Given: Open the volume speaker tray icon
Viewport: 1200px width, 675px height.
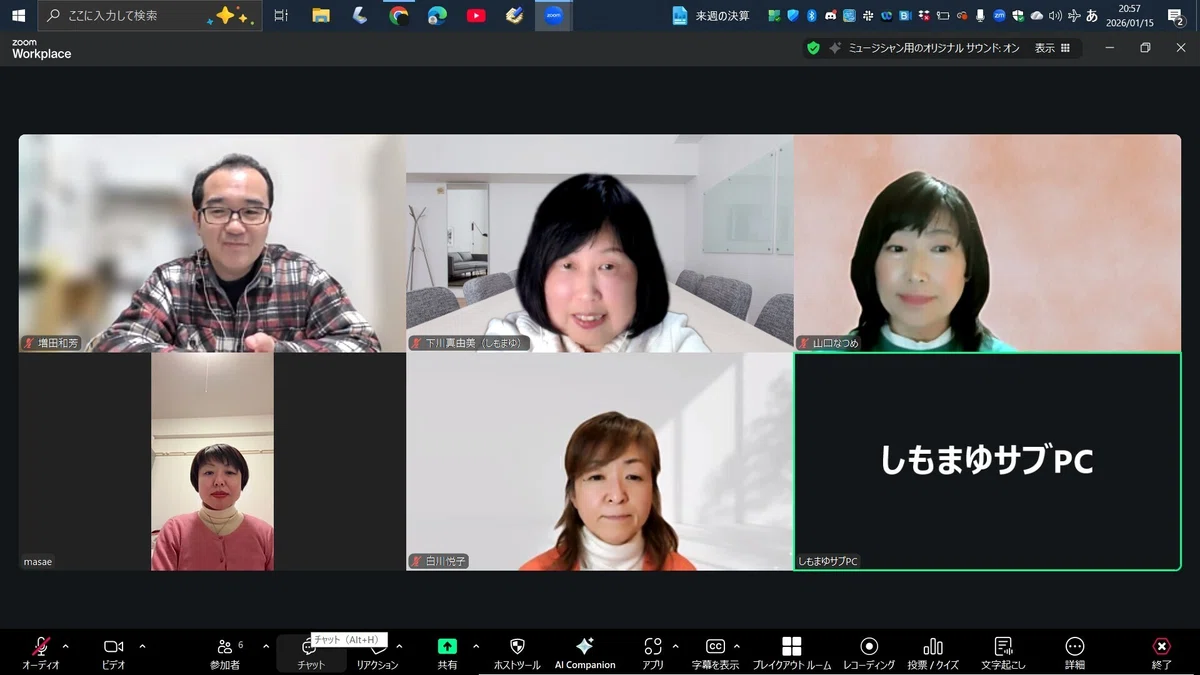Looking at the screenshot, I should tap(1055, 16).
